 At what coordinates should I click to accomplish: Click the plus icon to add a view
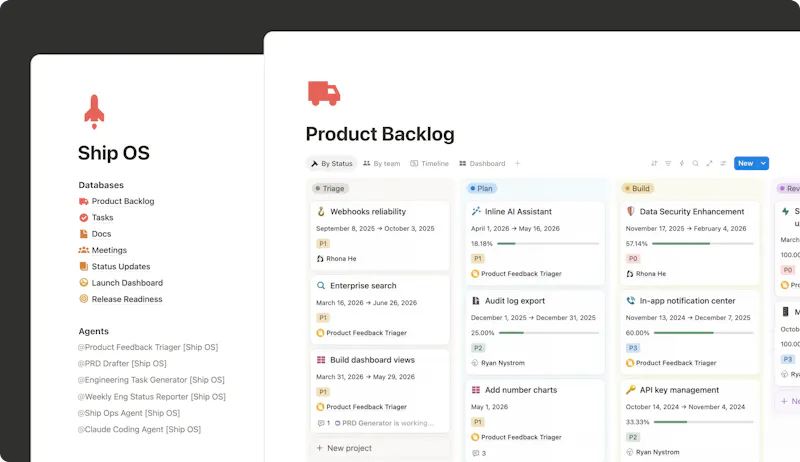coord(517,163)
